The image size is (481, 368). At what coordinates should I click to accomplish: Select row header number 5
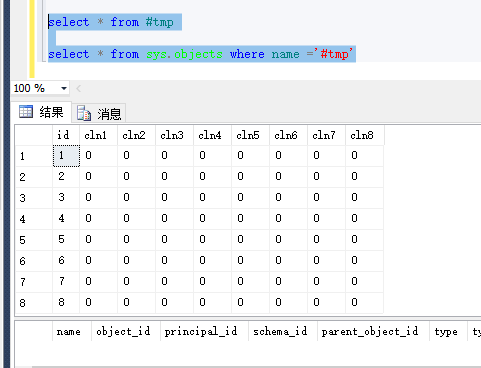click(34, 240)
